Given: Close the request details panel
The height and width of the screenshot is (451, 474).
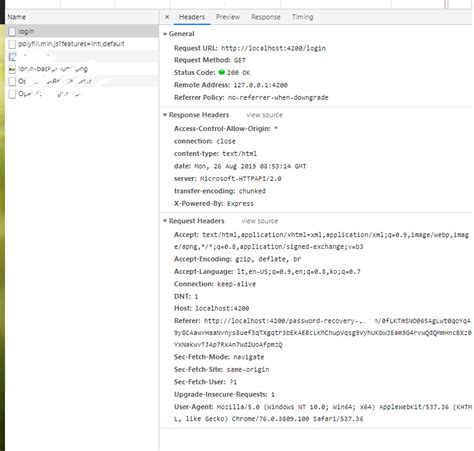Looking at the screenshot, I should 167,17.
